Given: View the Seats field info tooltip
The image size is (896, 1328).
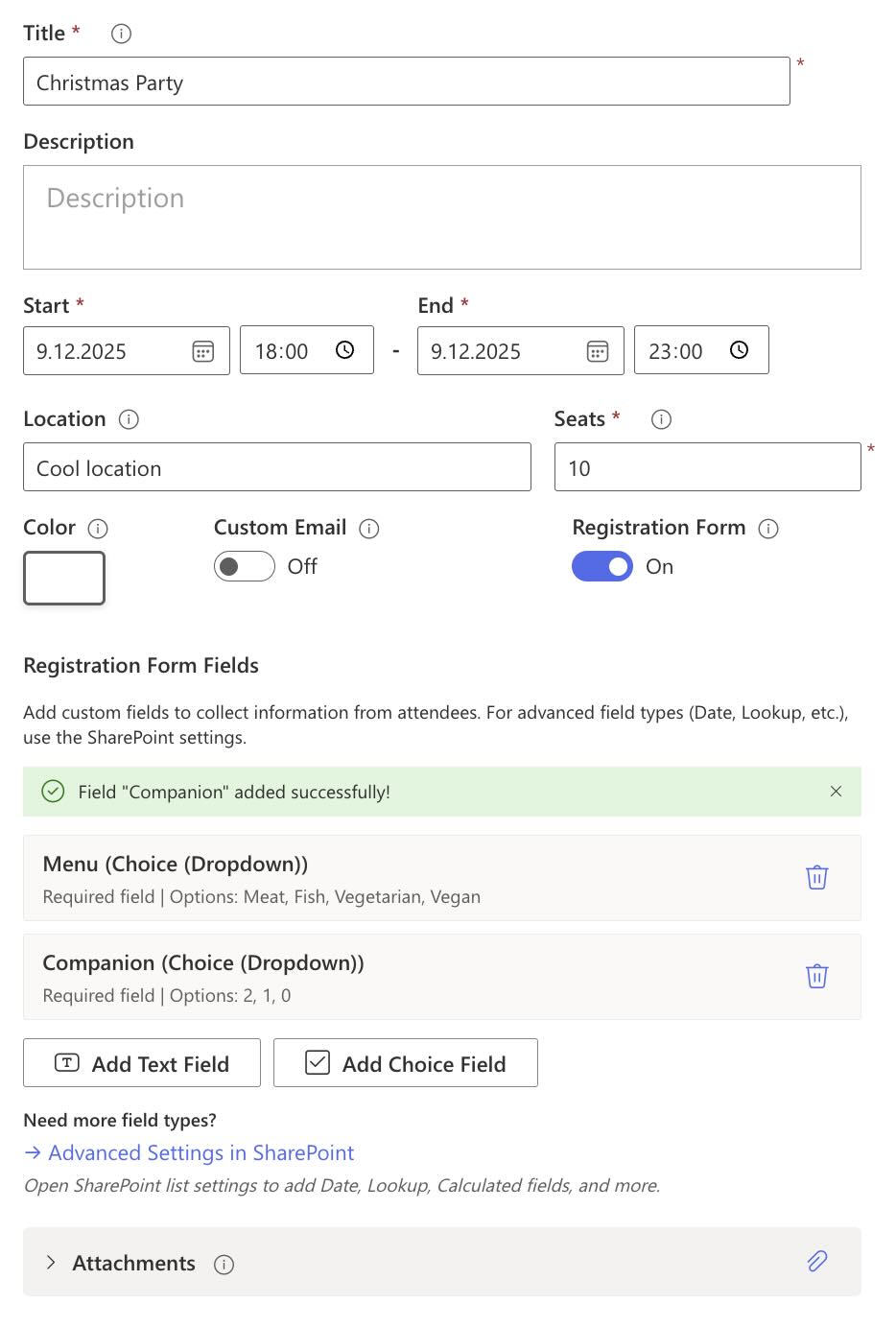Looking at the screenshot, I should click(660, 419).
